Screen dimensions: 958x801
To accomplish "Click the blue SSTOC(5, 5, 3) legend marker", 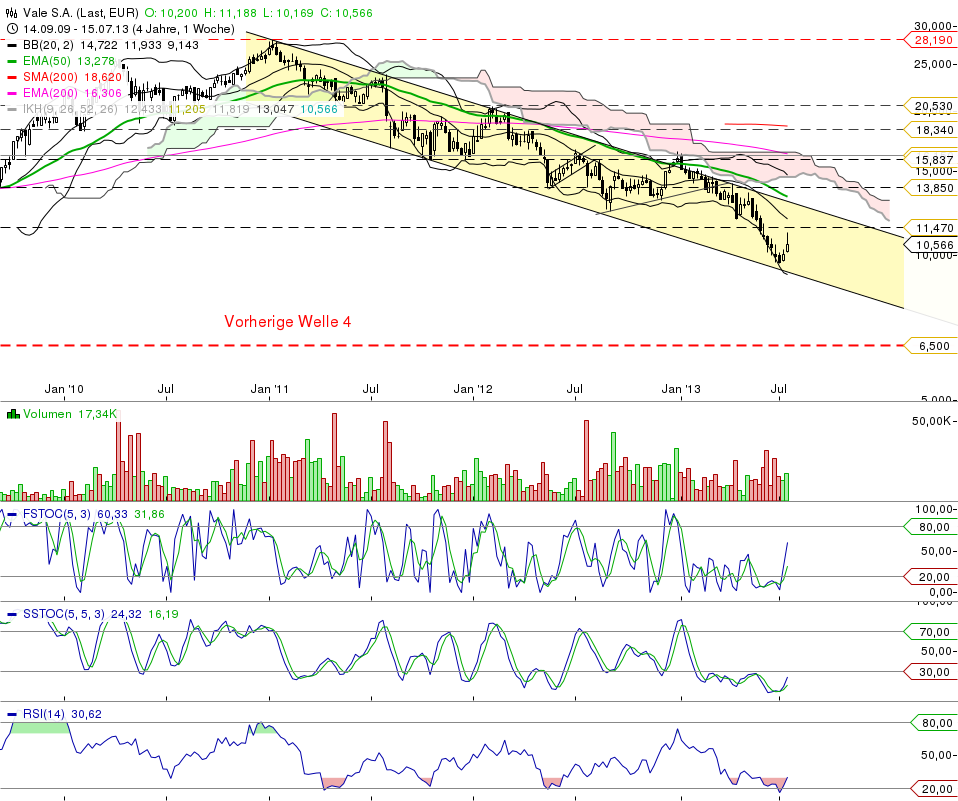I will click(x=12, y=614).
